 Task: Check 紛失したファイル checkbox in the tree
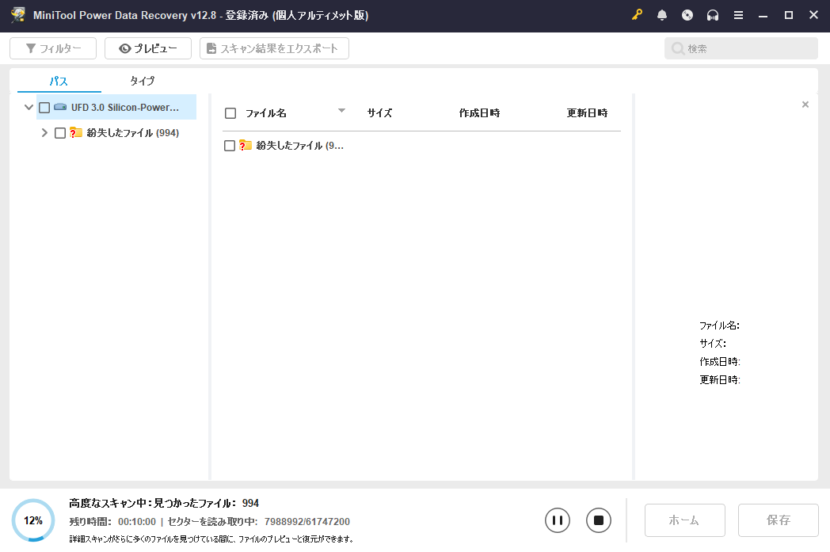point(60,133)
